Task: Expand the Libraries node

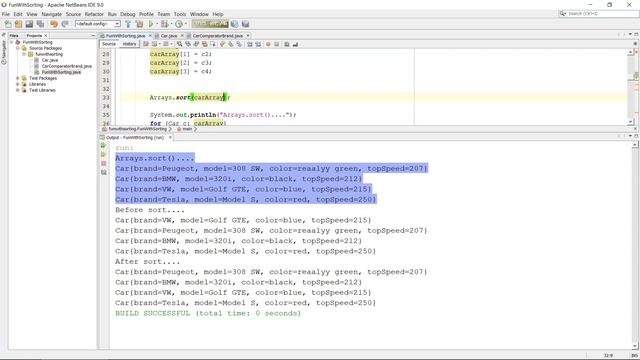Action: 18,84
